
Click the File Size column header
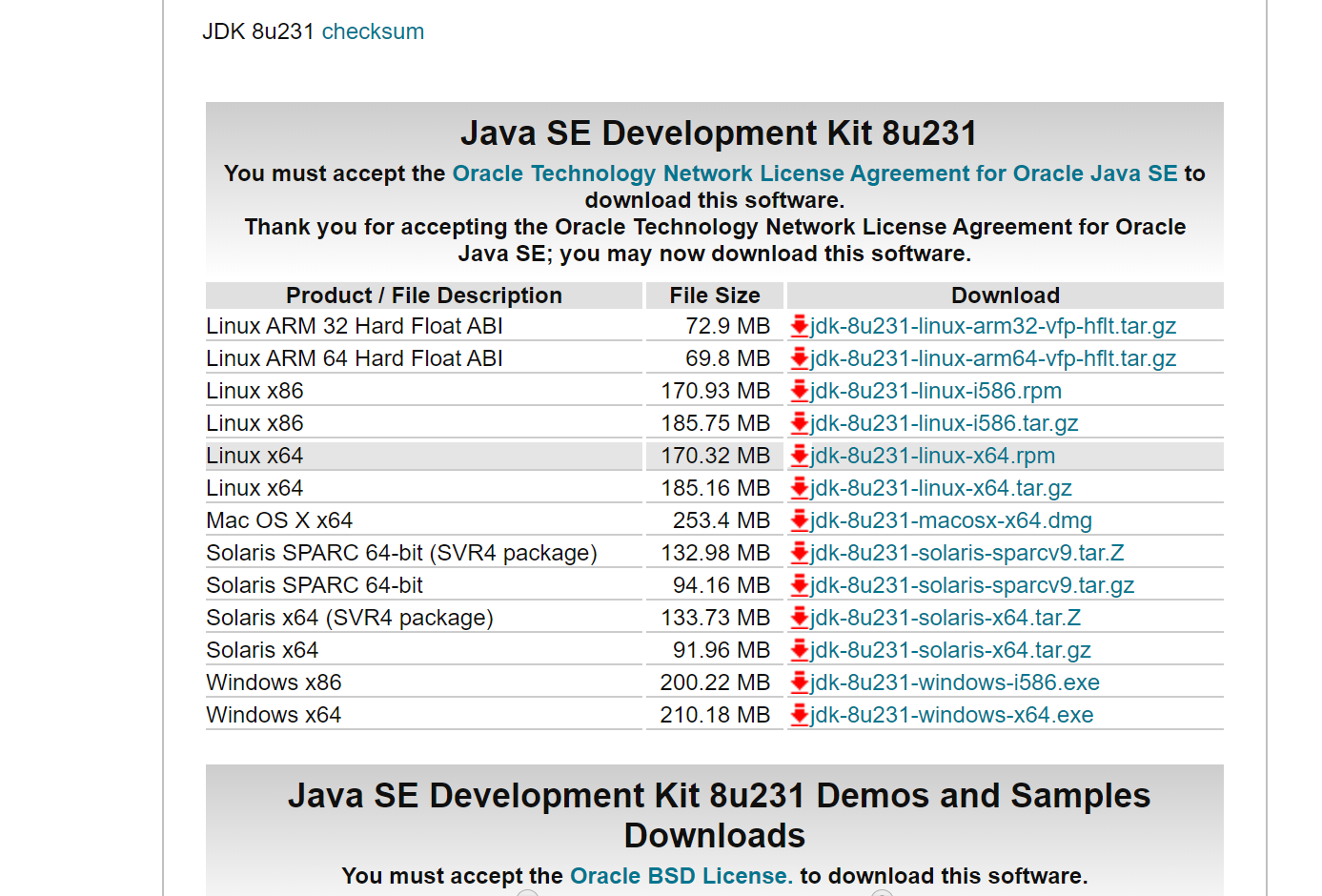715,295
